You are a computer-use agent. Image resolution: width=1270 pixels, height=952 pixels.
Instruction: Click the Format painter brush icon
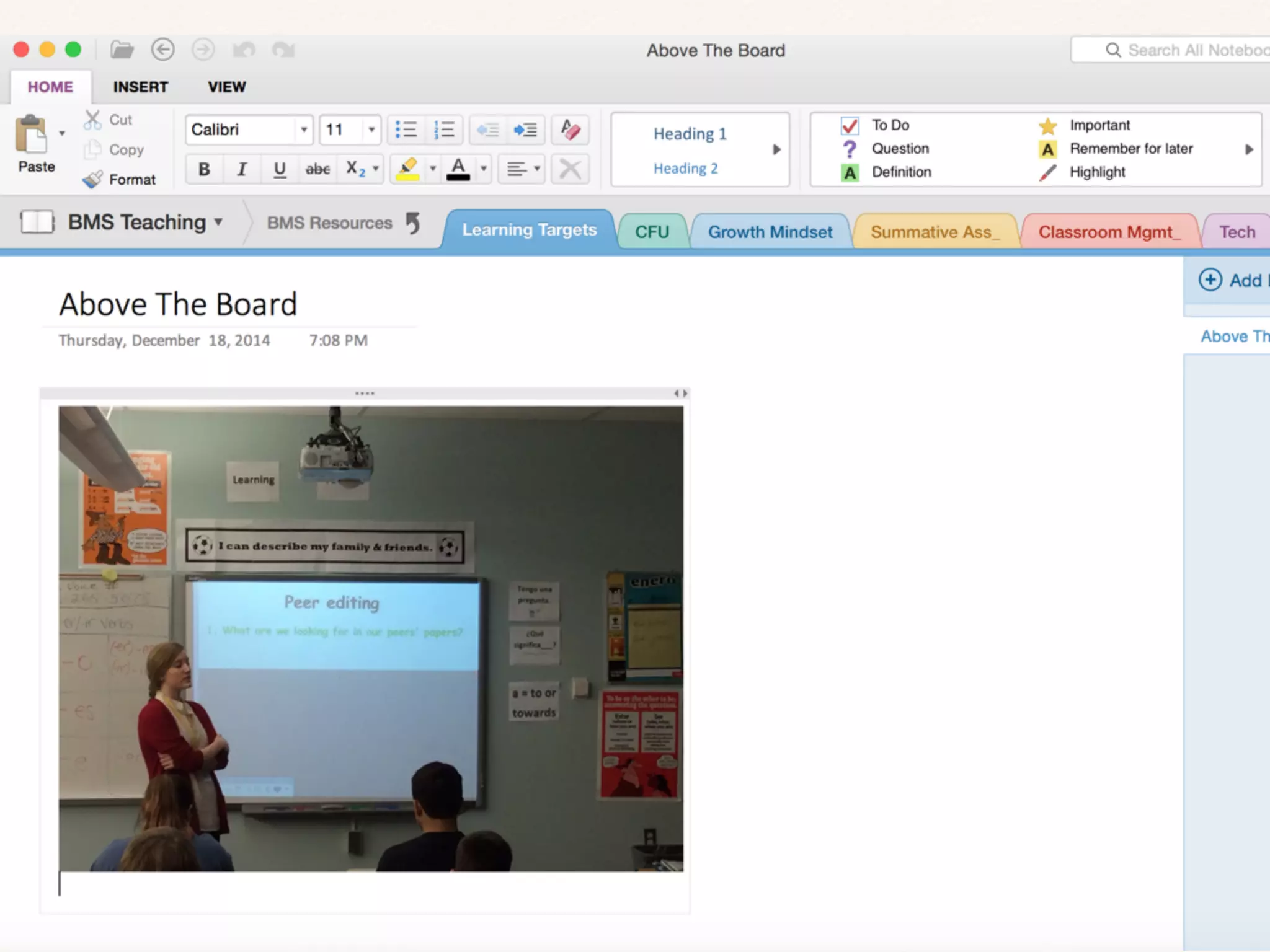click(x=93, y=180)
